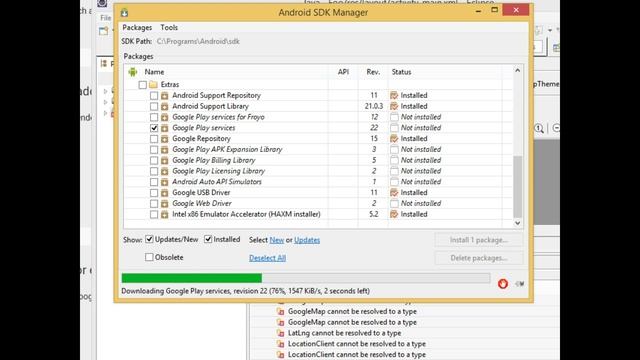The height and width of the screenshot is (360, 640).
Task: Stop the download with the red stop icon
Action: (x=503, y=283)
